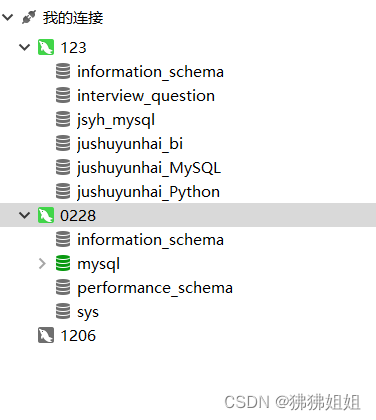Click the plug icon beside 我的连接
Image resolution: width=376 pixels, height=420 pixels.
[x=29, y=17]
